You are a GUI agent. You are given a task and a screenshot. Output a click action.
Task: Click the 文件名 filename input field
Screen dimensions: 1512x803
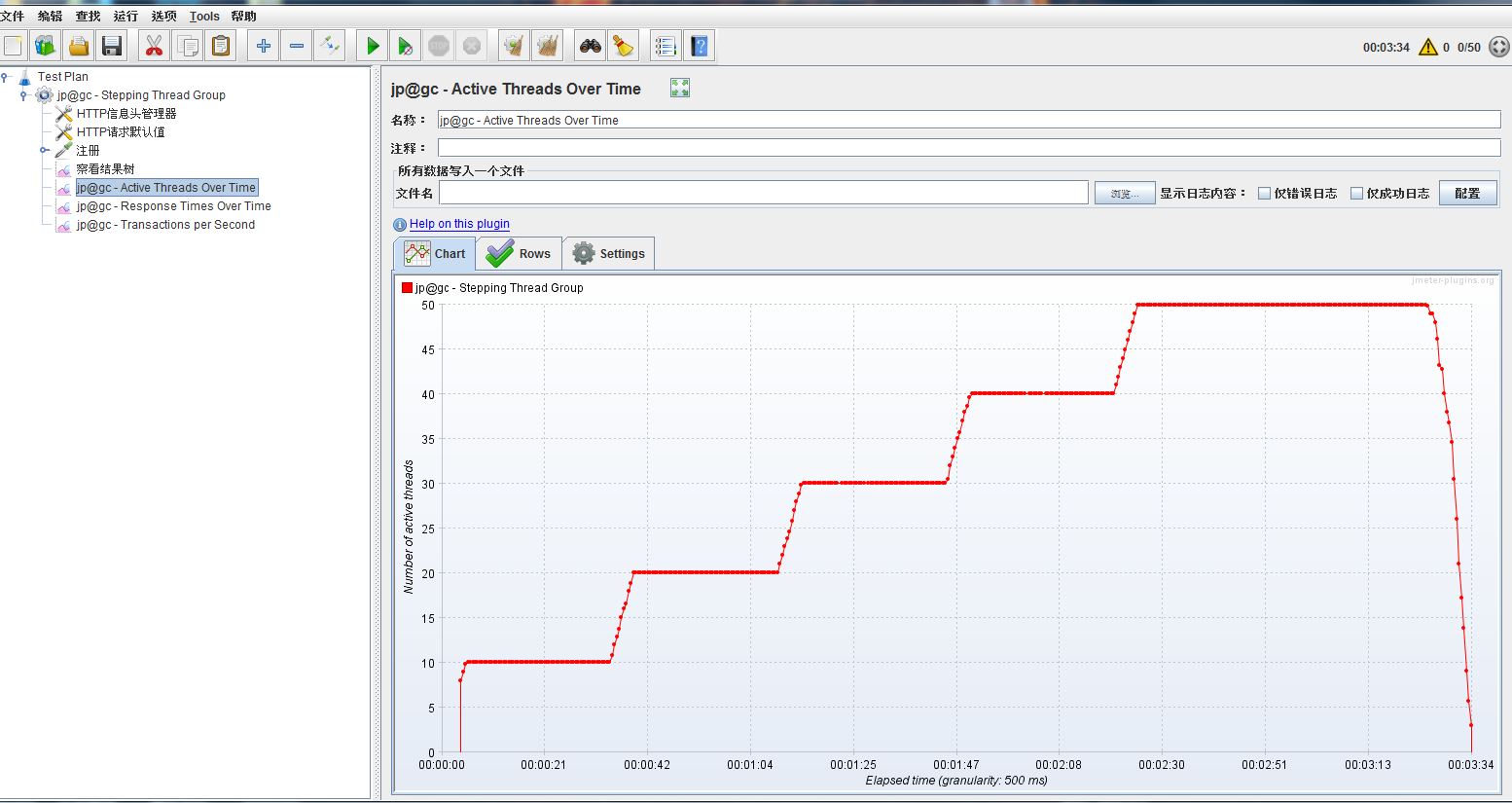click(x=764, y=193)
